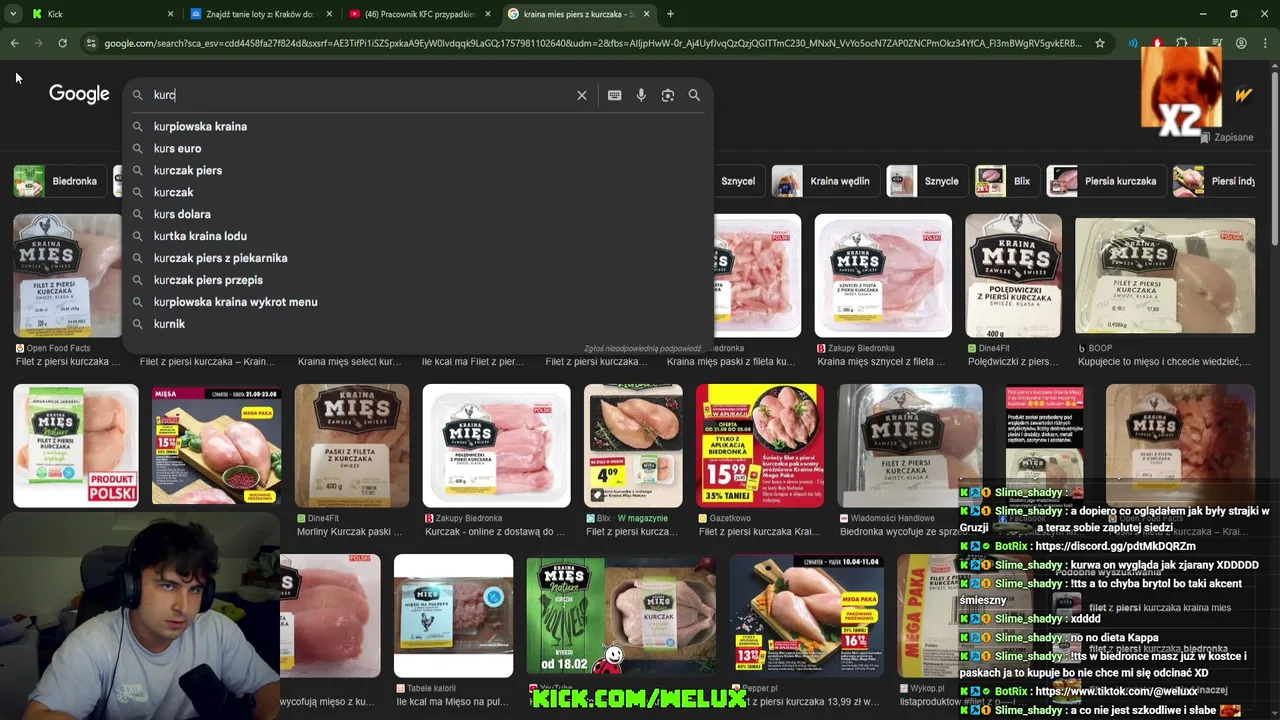
Task: Open the discord.gg link in chat
Action: (1115, 547)
